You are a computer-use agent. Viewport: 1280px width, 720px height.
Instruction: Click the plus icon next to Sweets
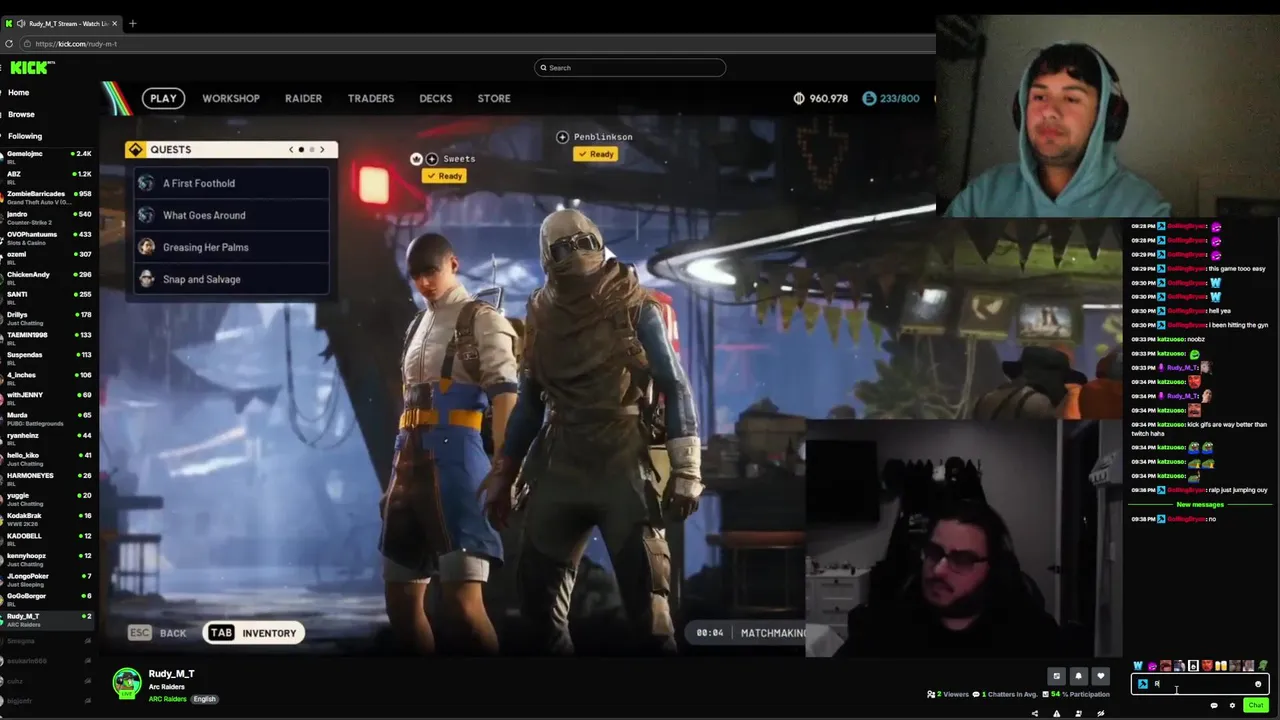[432, 159]
